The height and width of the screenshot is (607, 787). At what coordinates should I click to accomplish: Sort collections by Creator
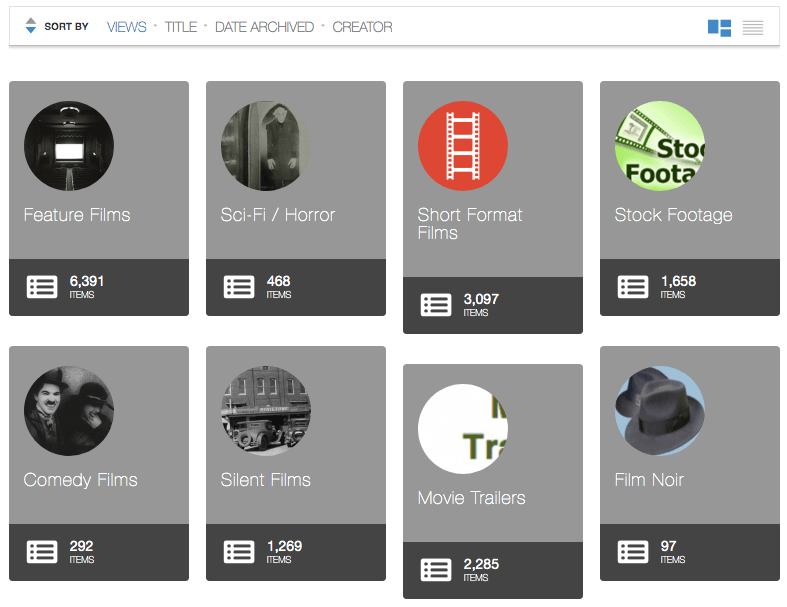(362, 27)
